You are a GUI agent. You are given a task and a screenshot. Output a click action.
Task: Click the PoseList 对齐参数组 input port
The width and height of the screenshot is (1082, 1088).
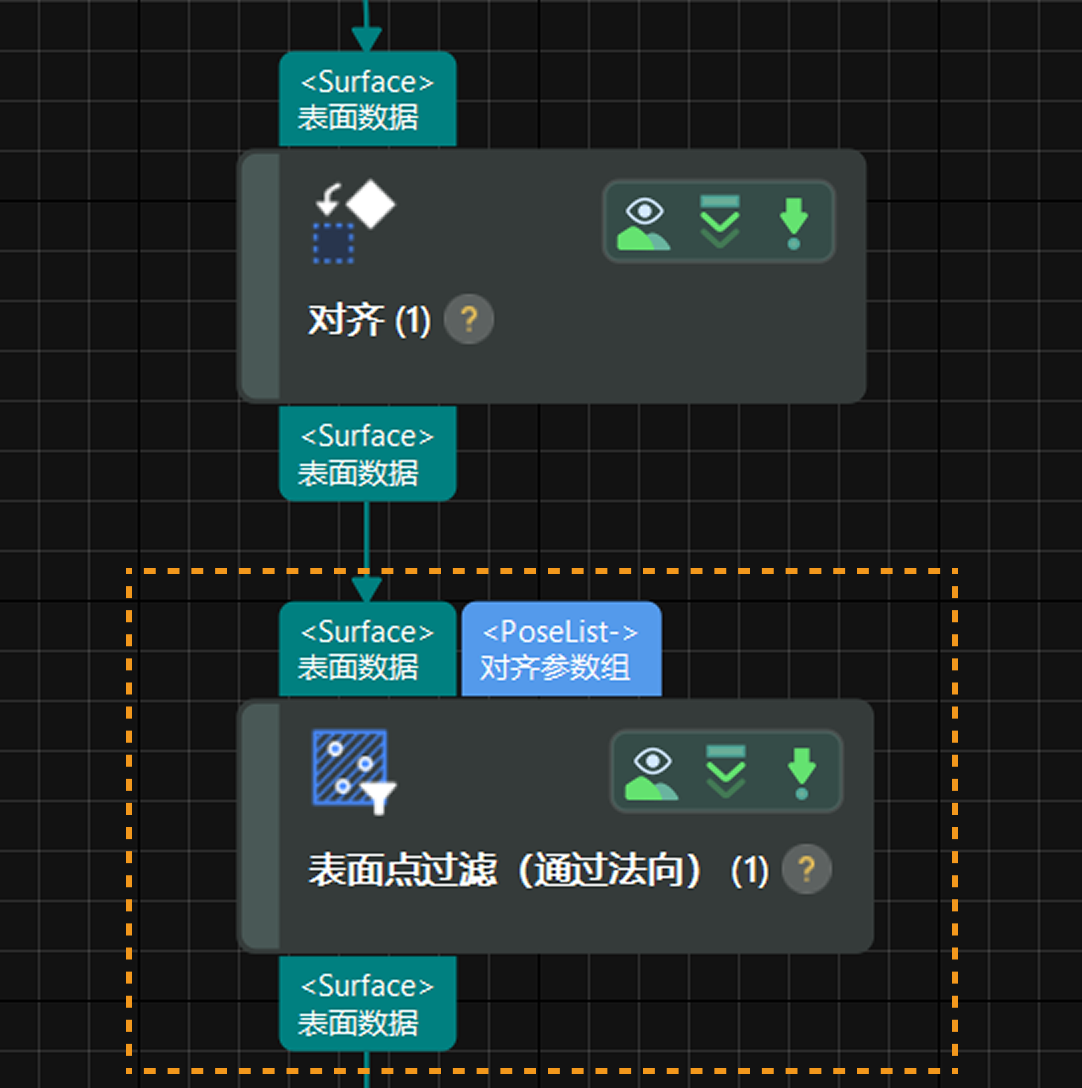(x=561, y=649)
